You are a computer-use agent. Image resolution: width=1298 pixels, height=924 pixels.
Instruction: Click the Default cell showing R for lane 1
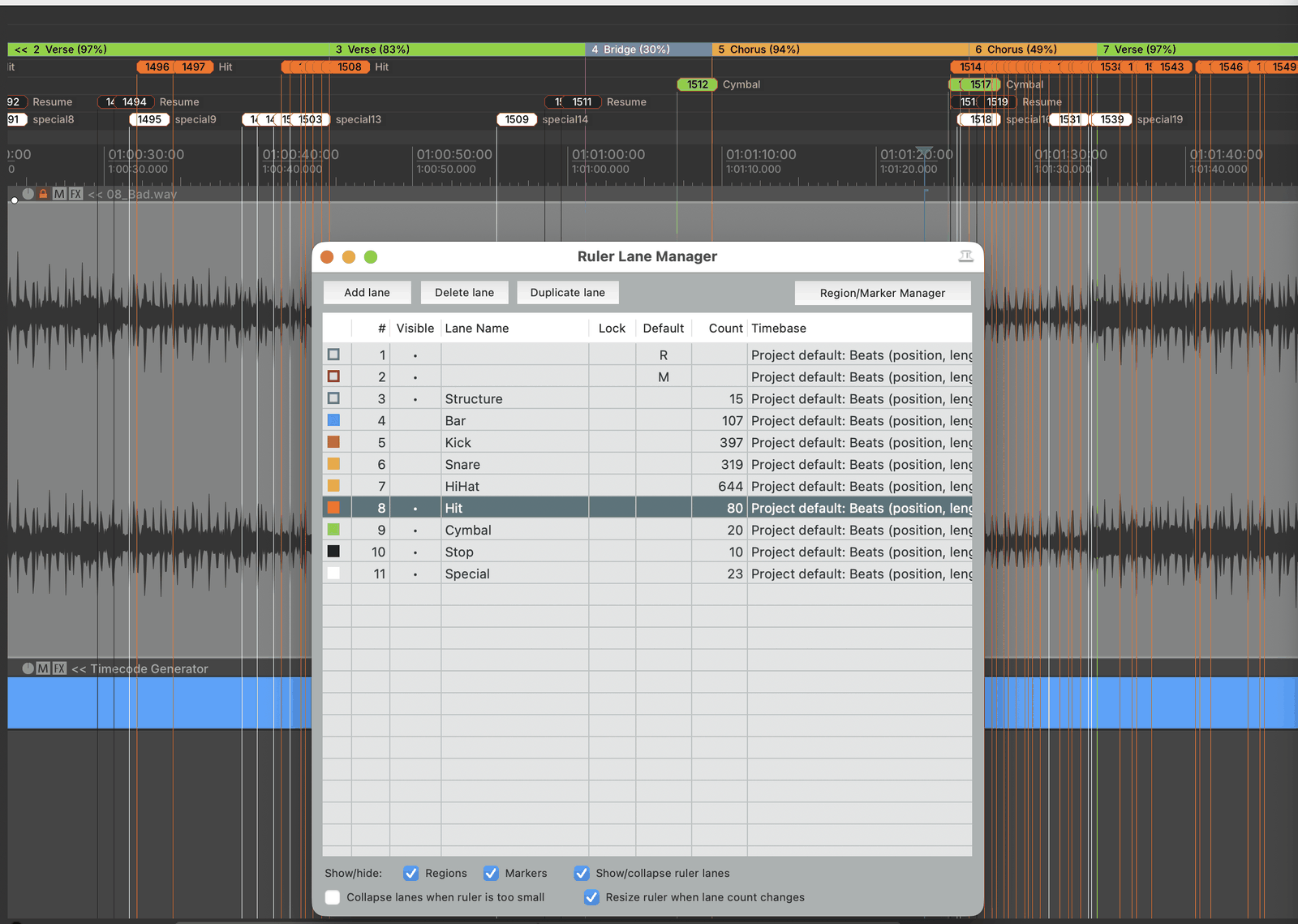tap(664, 355)
